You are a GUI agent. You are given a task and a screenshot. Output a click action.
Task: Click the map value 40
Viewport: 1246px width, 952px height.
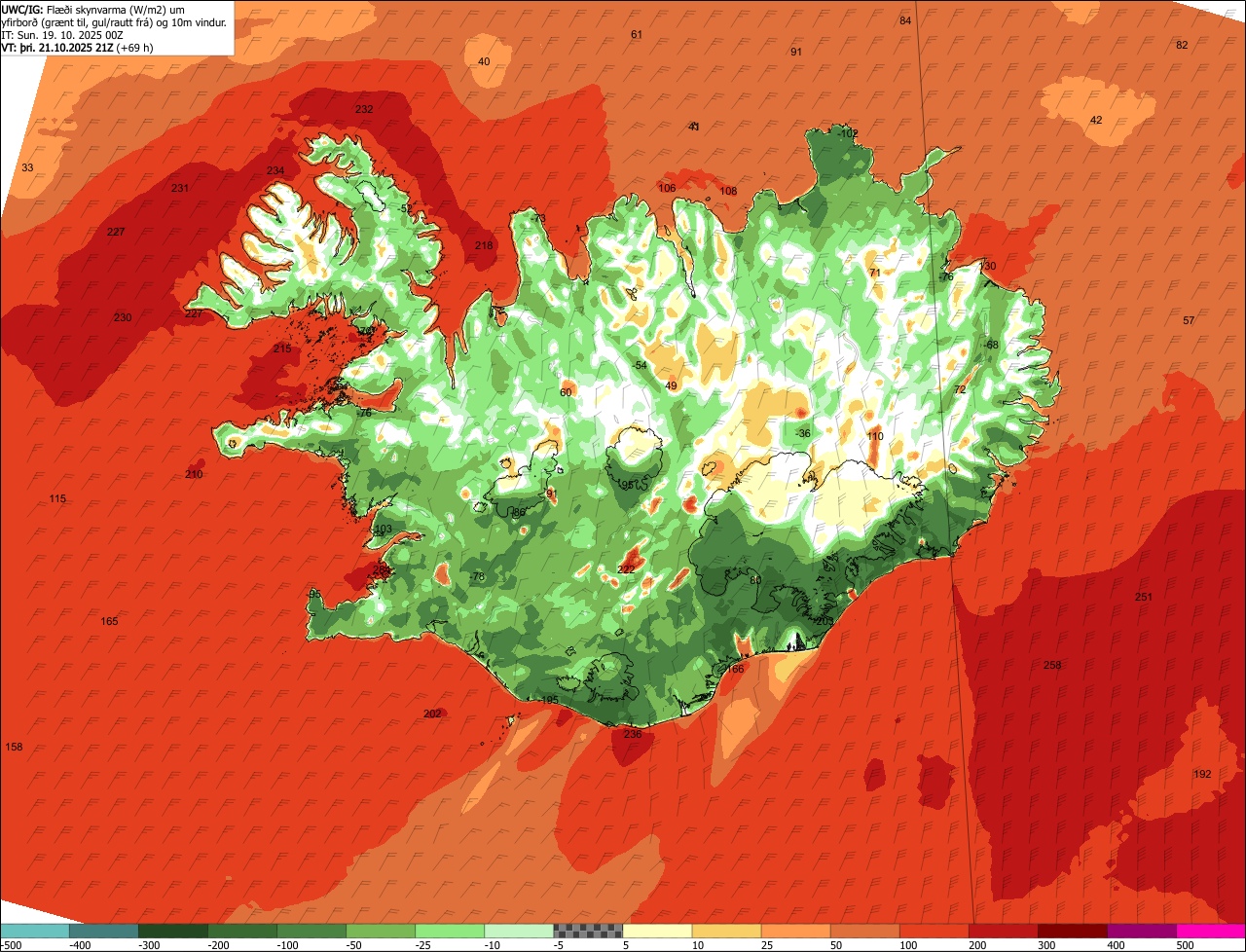[x=484, y=62]
